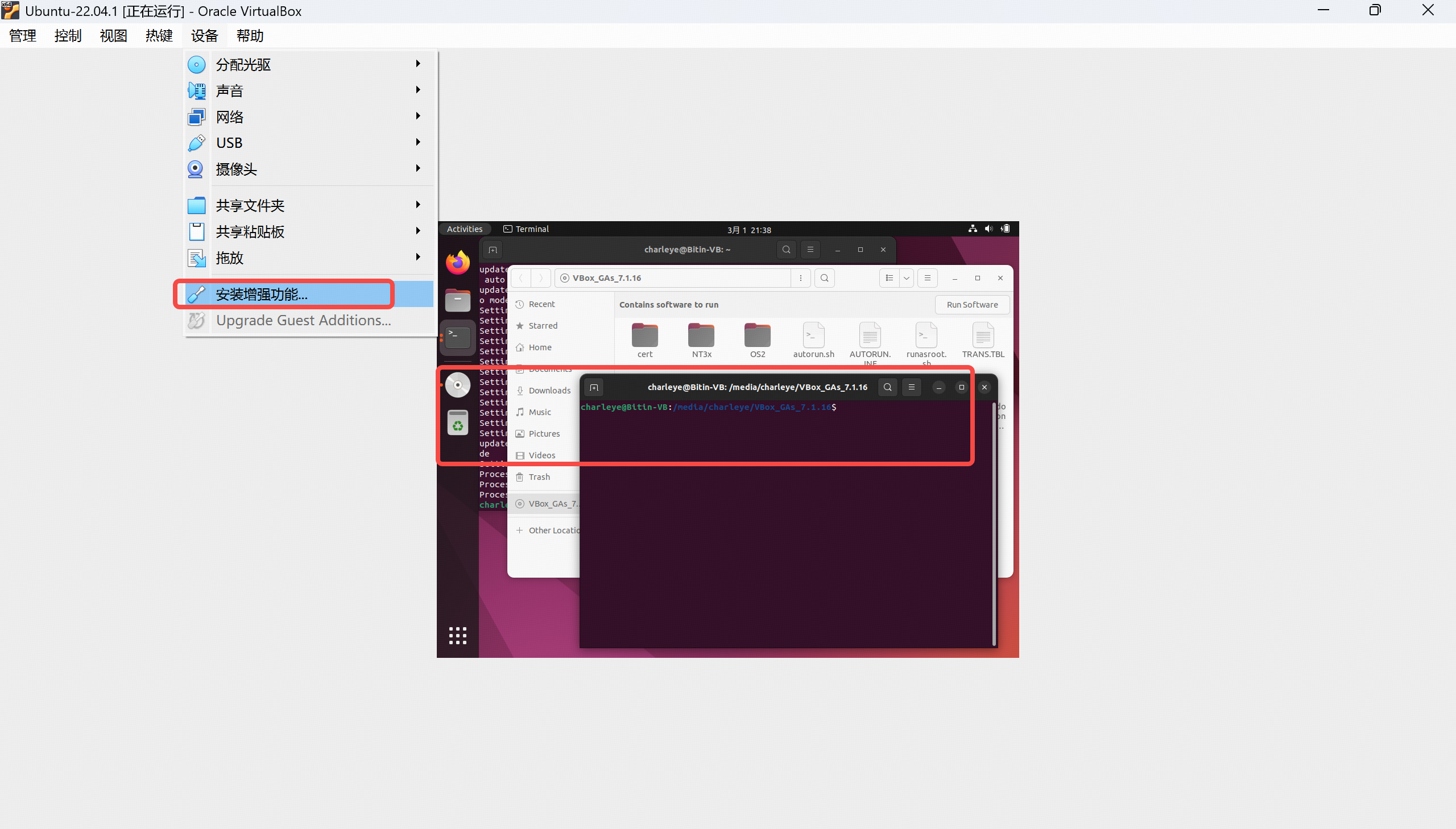
Task: Click the volume icon in Ubuntu top bar
Action: [x=988, y=229]
